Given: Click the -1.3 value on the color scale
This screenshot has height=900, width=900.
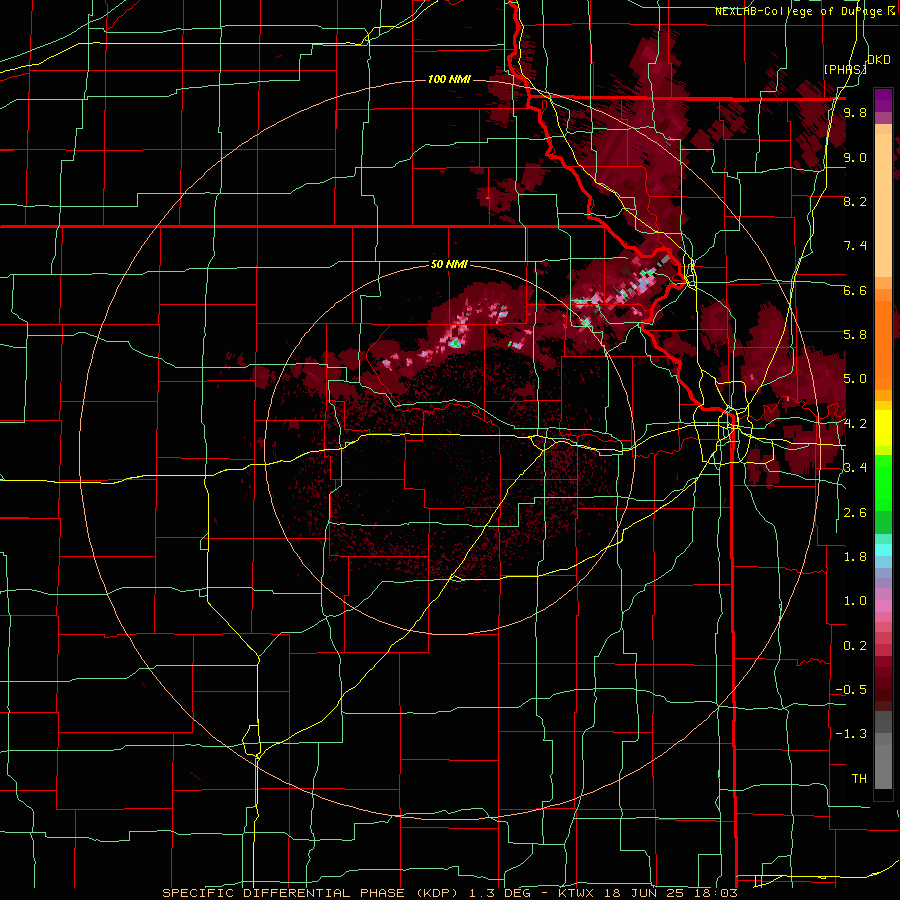Looking at the screenshot, I should click(x=851, y=734).
